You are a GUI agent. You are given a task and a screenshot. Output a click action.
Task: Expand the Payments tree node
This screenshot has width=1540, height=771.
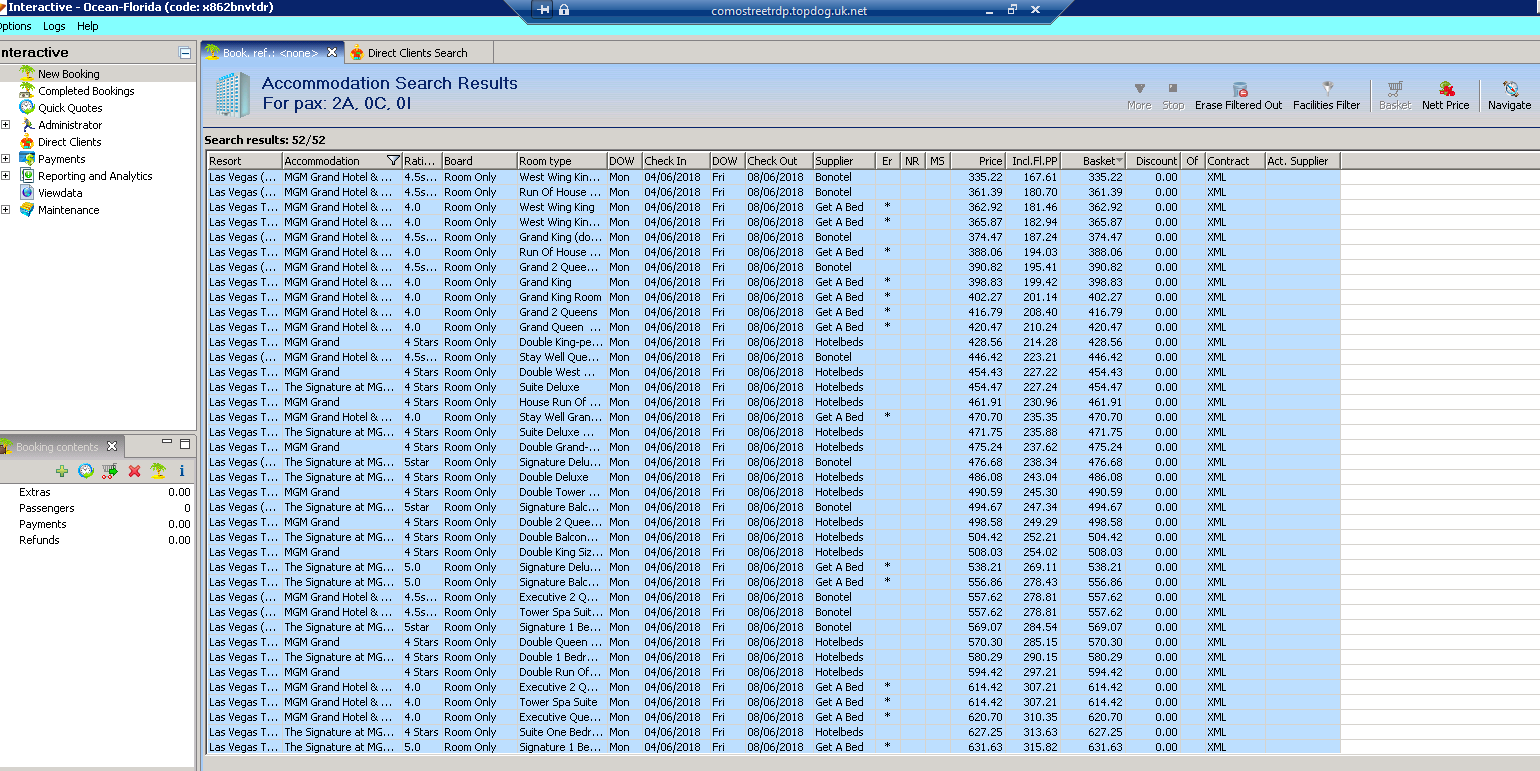[6, 159]
